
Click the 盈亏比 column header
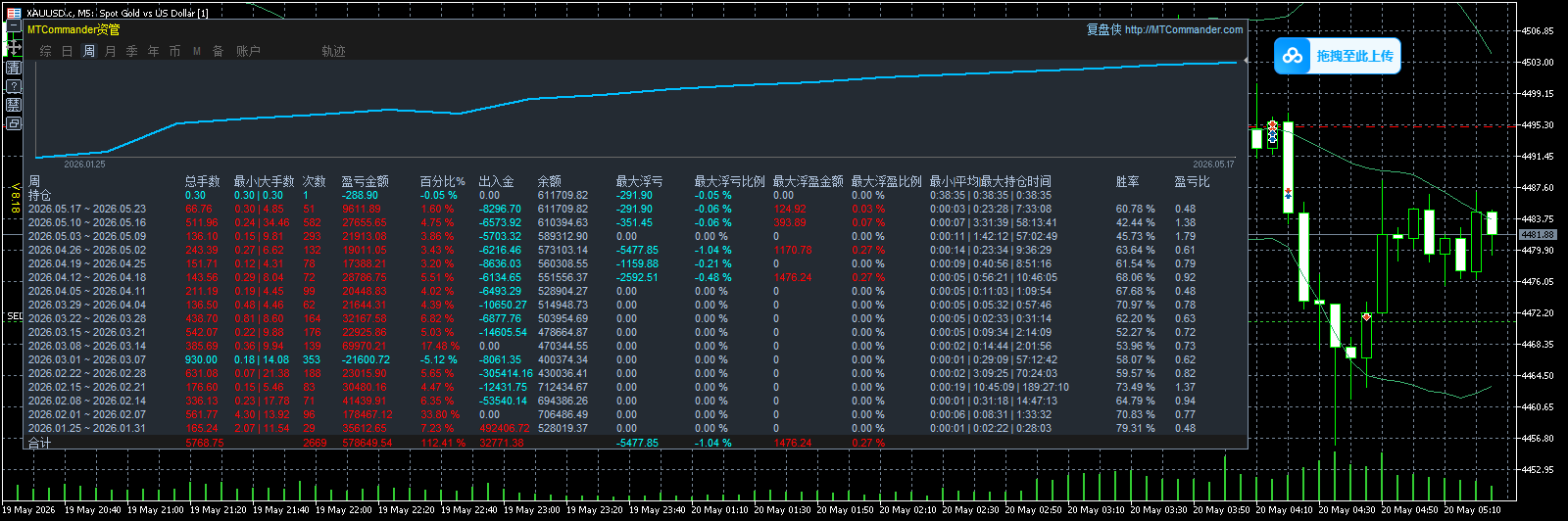[x=1193, y=181]
